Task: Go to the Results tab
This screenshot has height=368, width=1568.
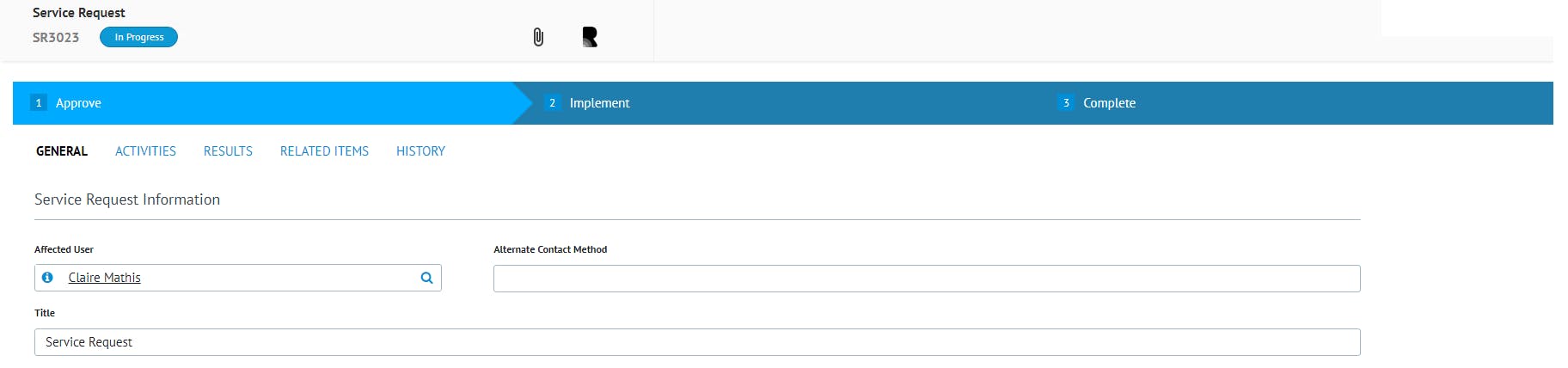Action: point(228,151)
